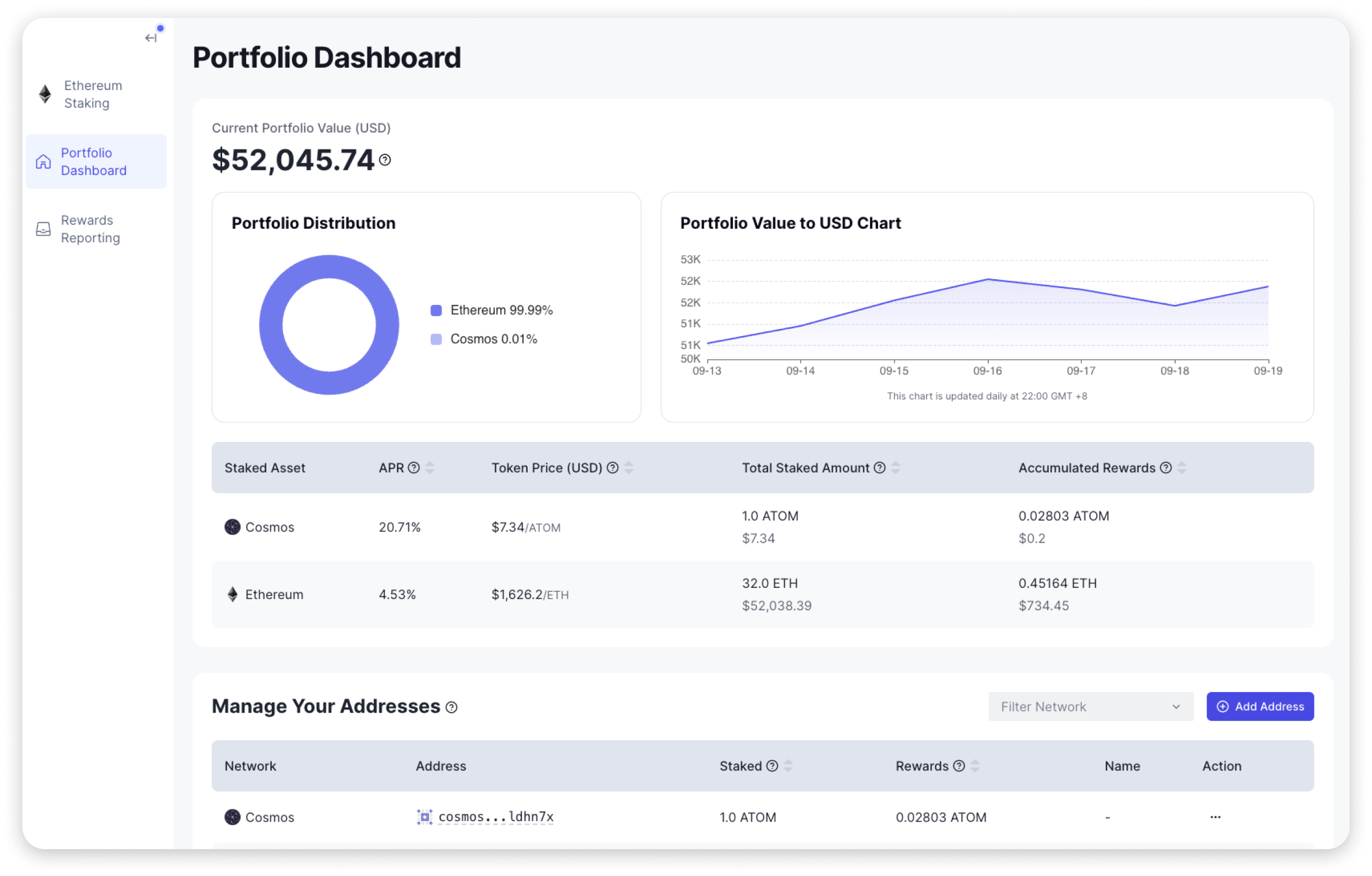This screenshot has height=876, width=1372.
Task: Click the Rewards column help icon
Action: (960, 766)
